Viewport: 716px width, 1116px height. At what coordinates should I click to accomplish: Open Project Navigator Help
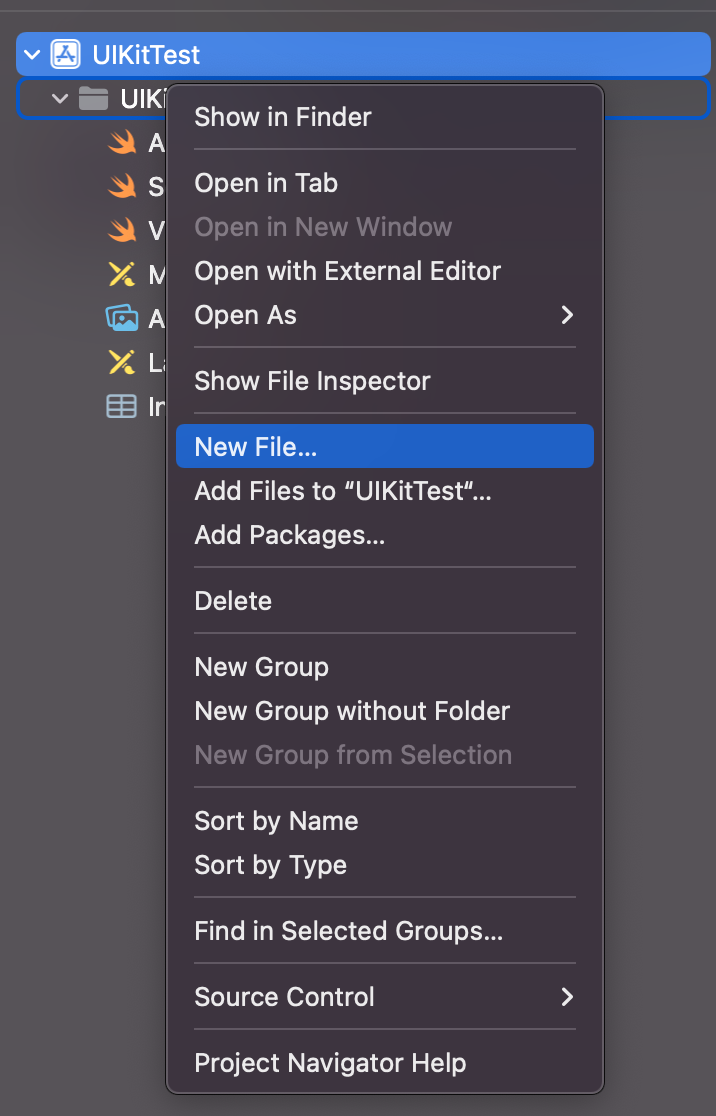click(x=384, y=1063)
